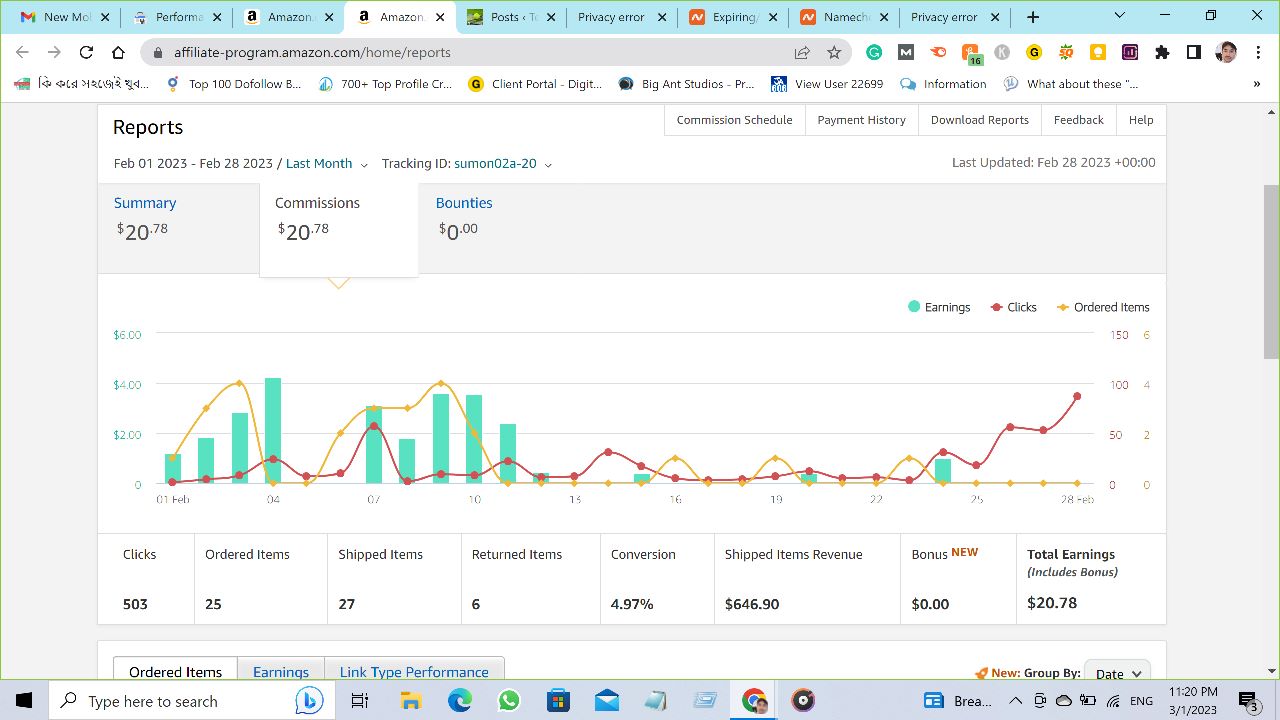Share this page via the share icon
The height and width of the screenshot is (720, 1280).
point(802,53)
